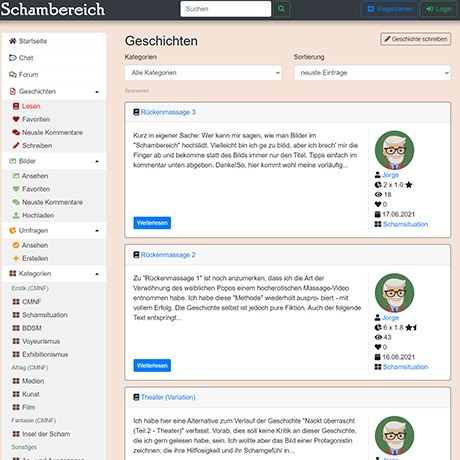460x460 pixels.
Task: Click author avatar on Rückenmassage 3
Action: point(394,150)
